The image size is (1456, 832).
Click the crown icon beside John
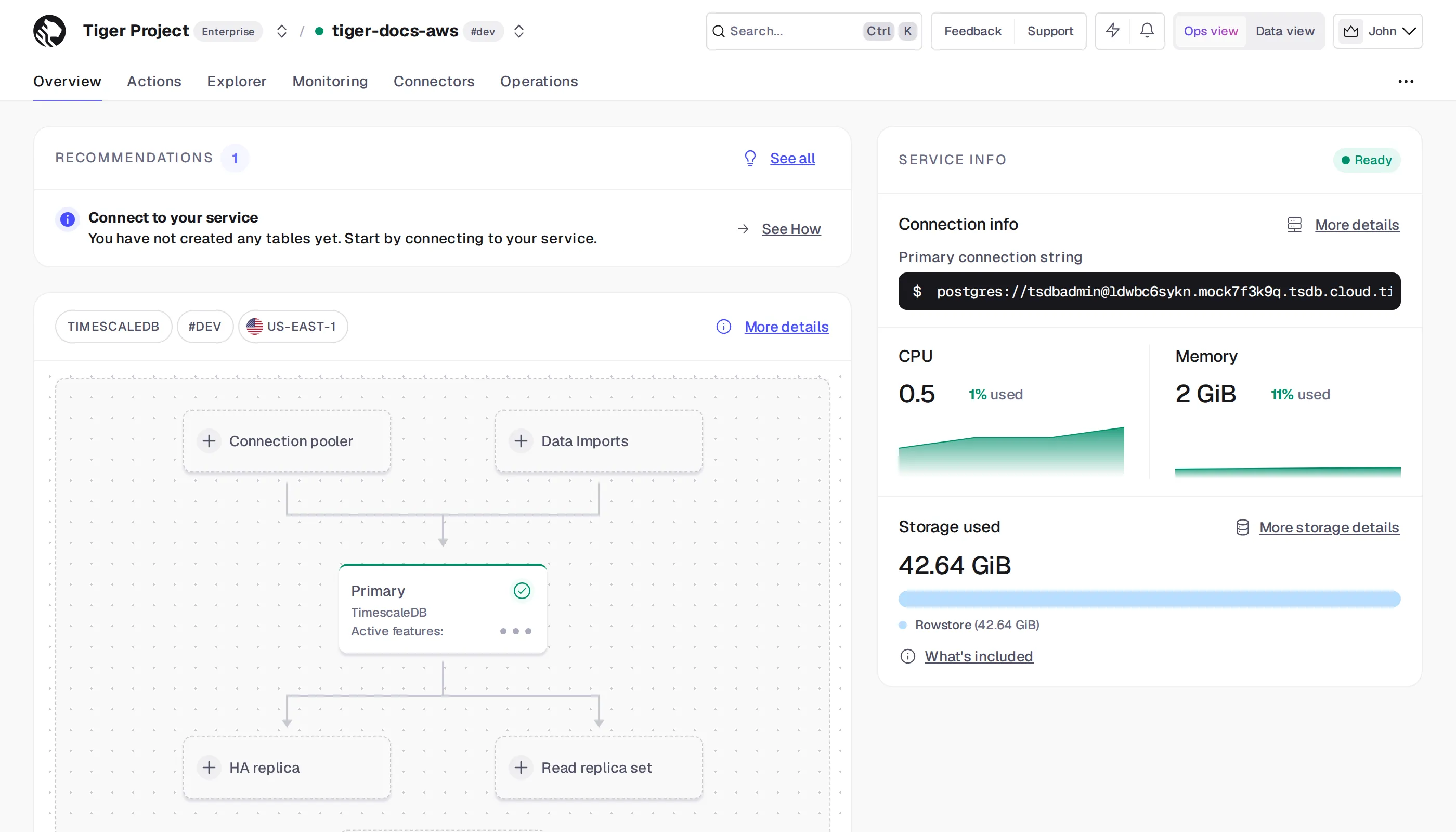pos(1351,31)
